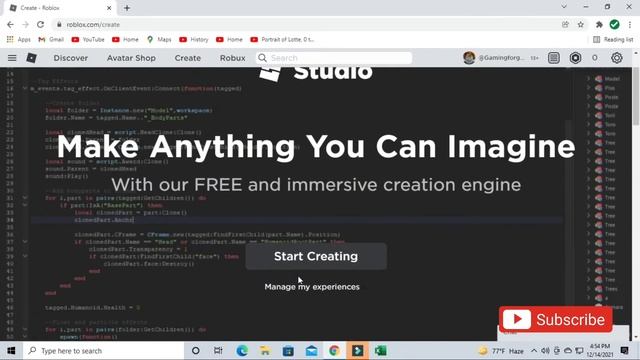Screen dimensions: 640x360
Task: Open the Maps bookmark
Action: click(x=159, y=40)
